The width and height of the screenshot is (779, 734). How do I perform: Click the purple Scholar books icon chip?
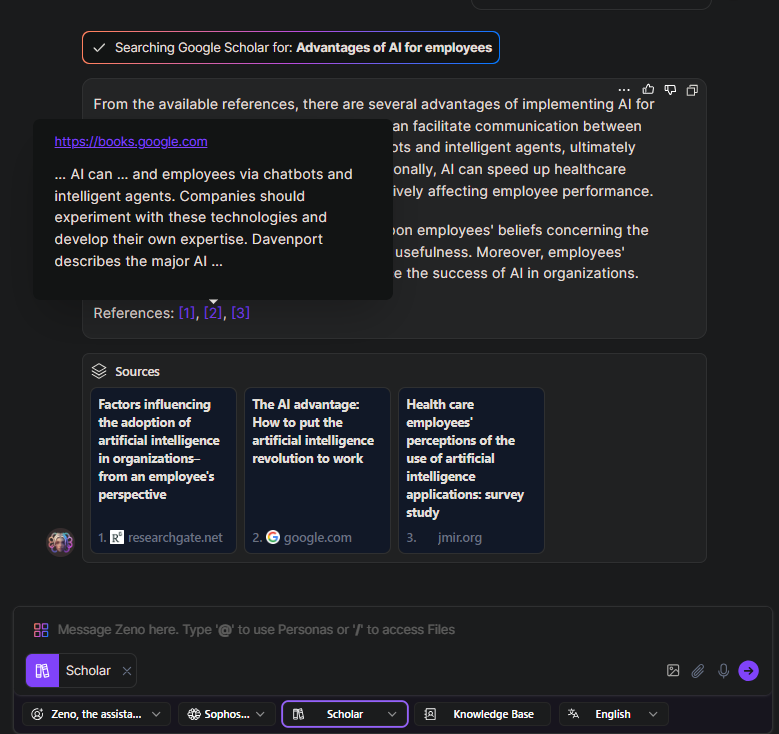coord(42,670)
